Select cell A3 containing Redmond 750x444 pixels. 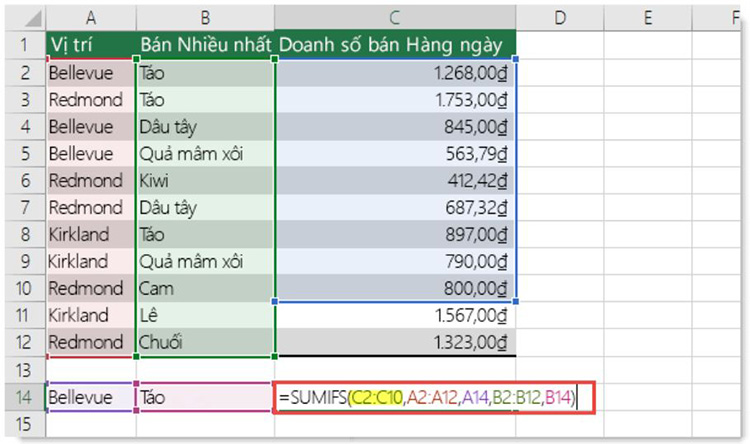(x=91, y=100)
